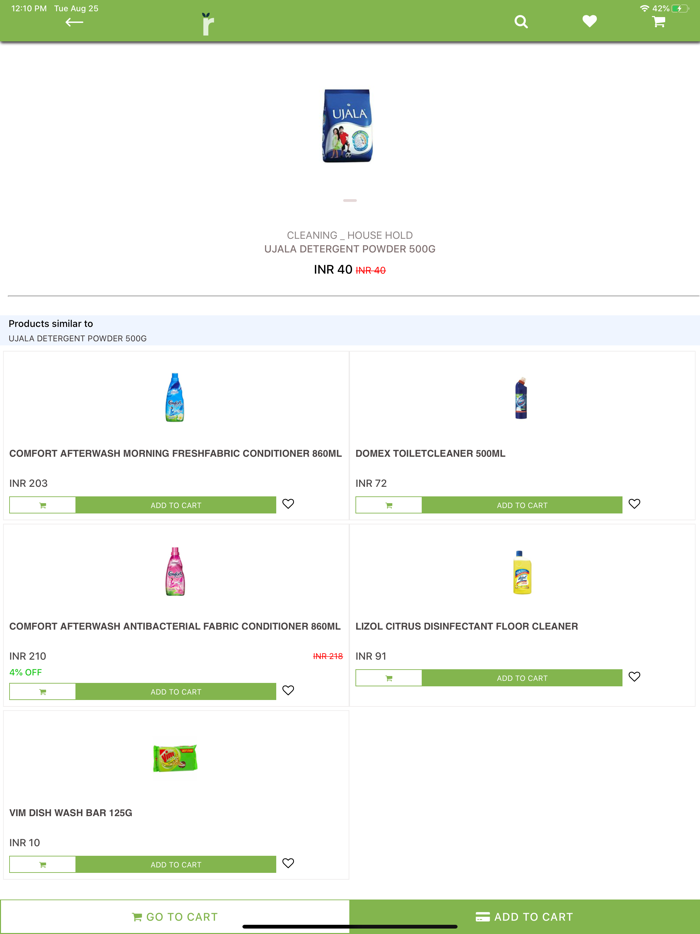Select the Comfort Antibacterial Conditioner product name
Screen dimensions: 700x934
point(175,626)
